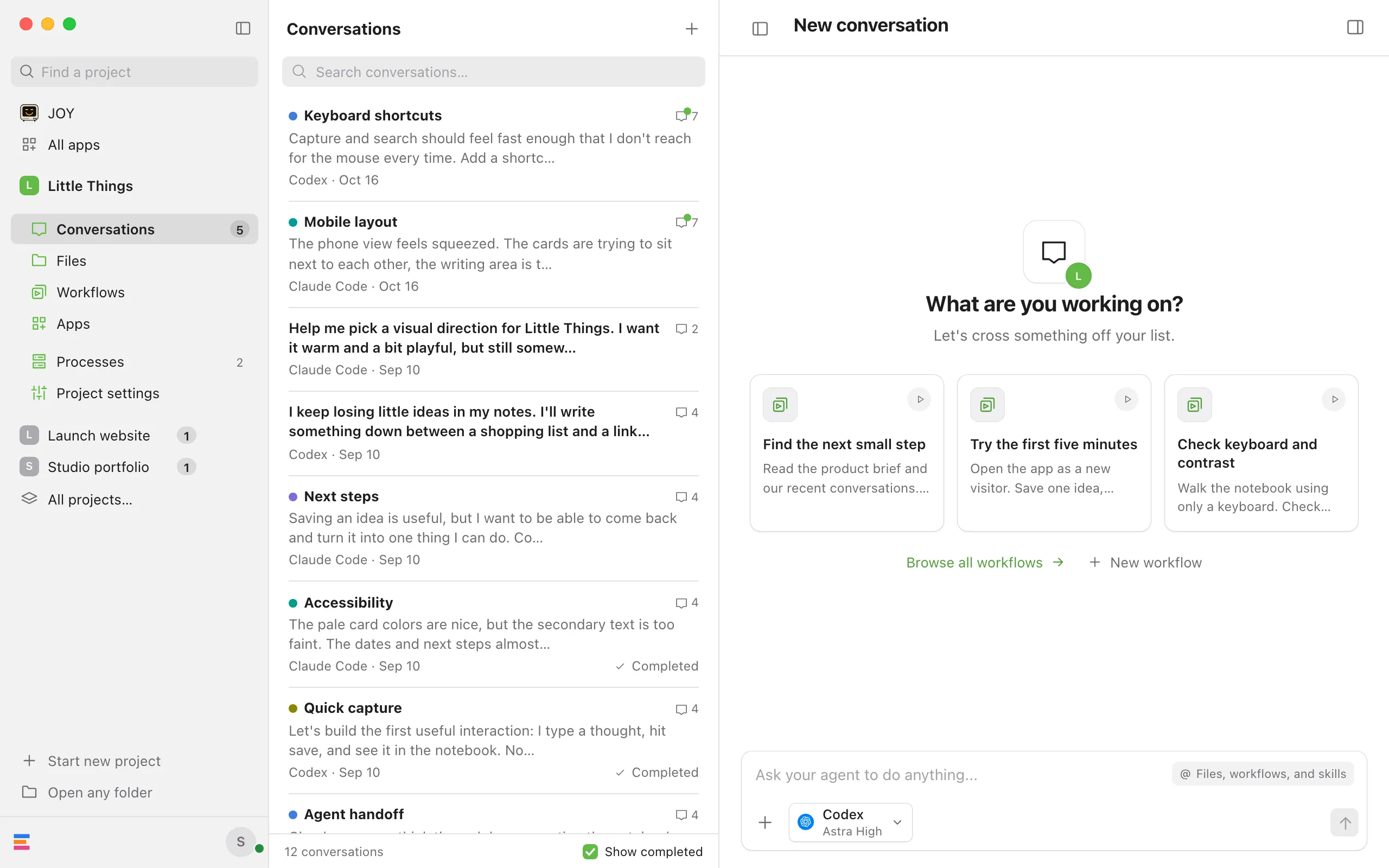The width and height of the screenshot is (1389, 868).
Task: Click Browse all workflows link
Action: (985, 563)
